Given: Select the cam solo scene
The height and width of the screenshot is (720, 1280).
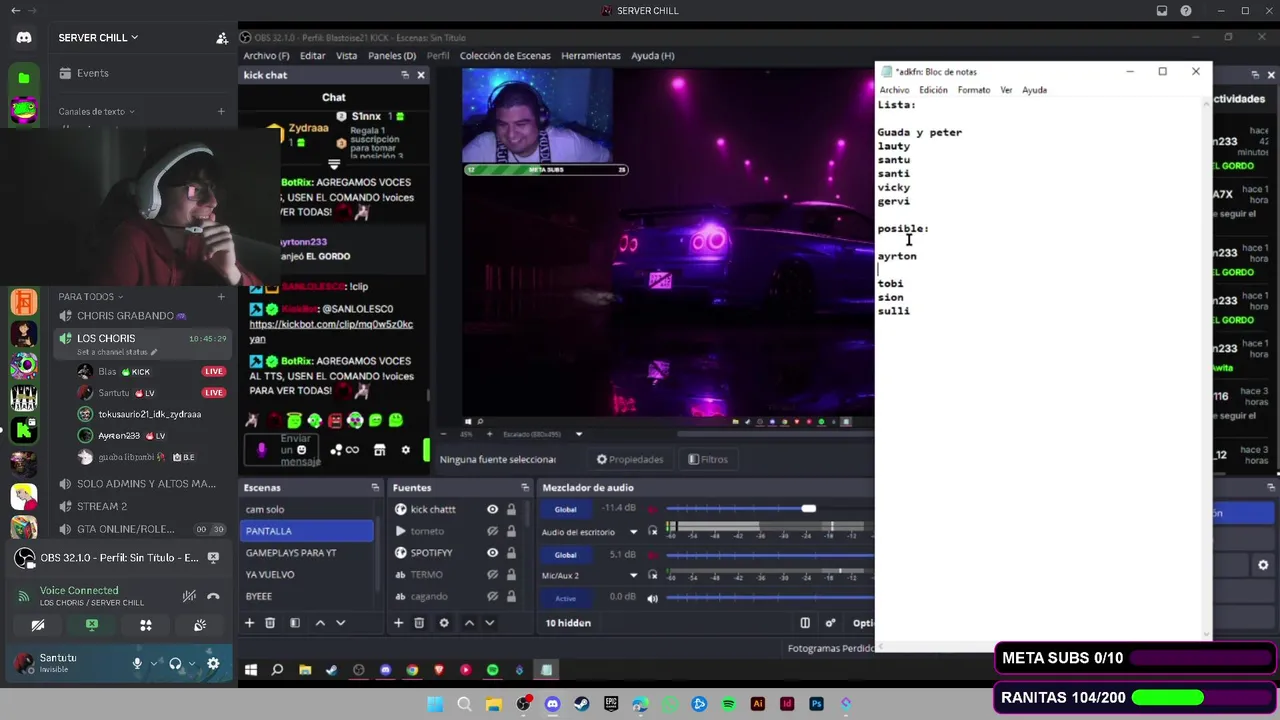Looking at the screenshot, I should point(307,509).
